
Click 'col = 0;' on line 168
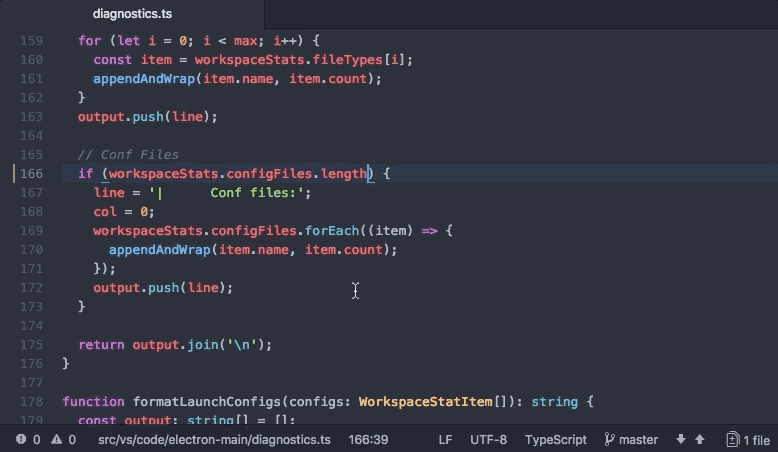[124, 212]
